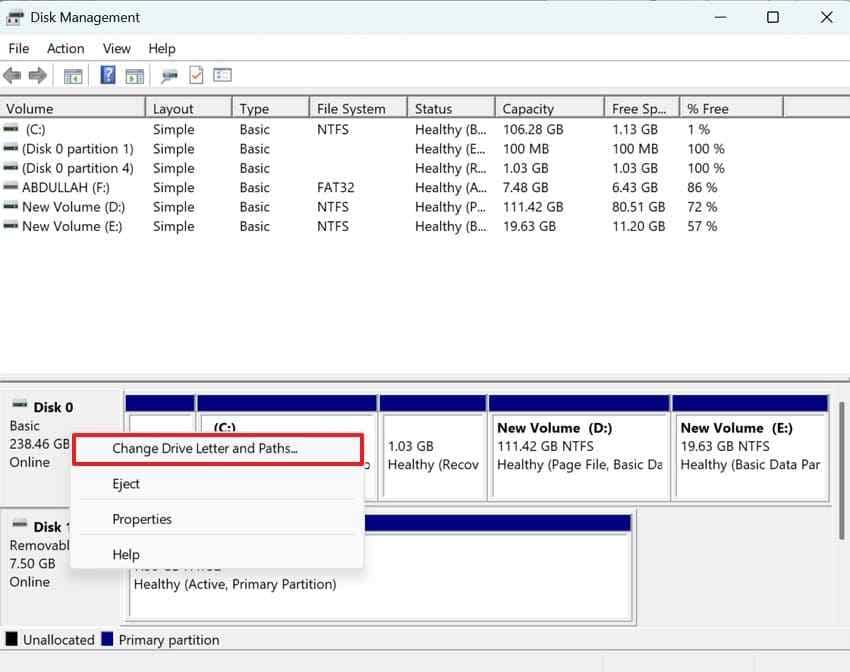Click the checkmark Properties toolbar icon
The image size is (850, 672).
(196, 75)
